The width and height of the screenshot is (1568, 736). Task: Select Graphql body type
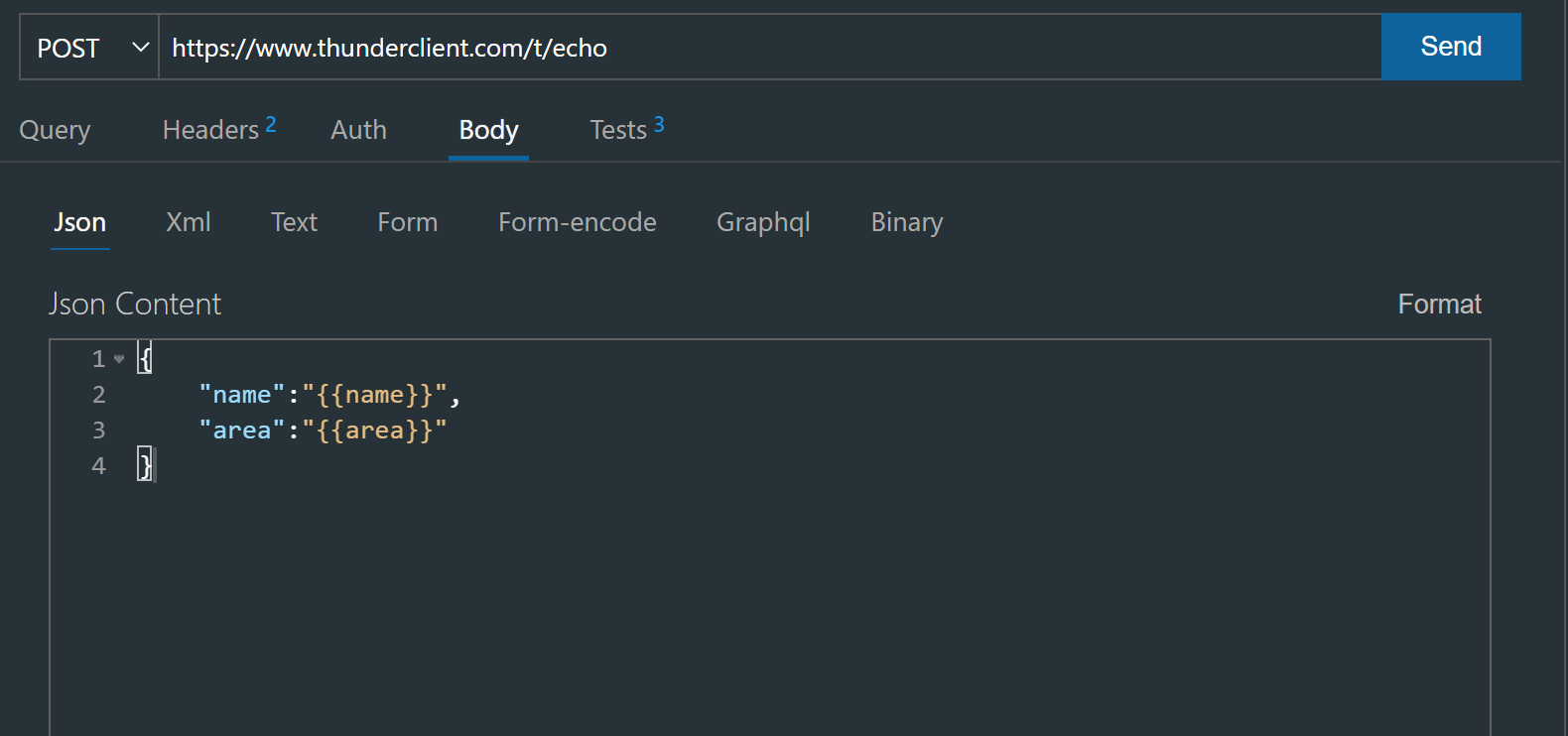pos(763,222)
